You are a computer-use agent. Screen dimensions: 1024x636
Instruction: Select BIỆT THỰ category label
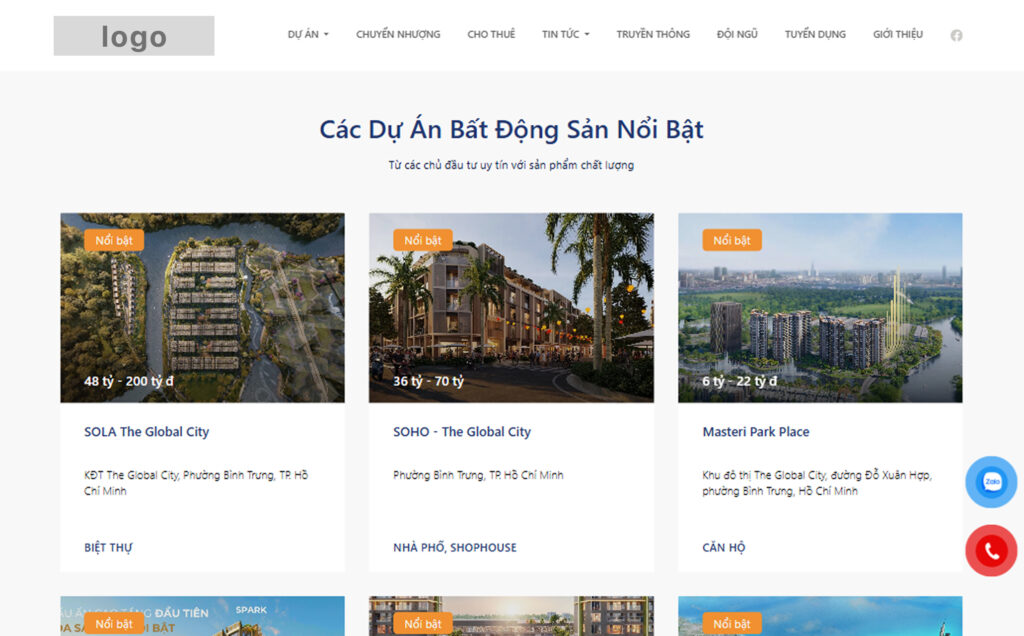[x=108, y=547]
